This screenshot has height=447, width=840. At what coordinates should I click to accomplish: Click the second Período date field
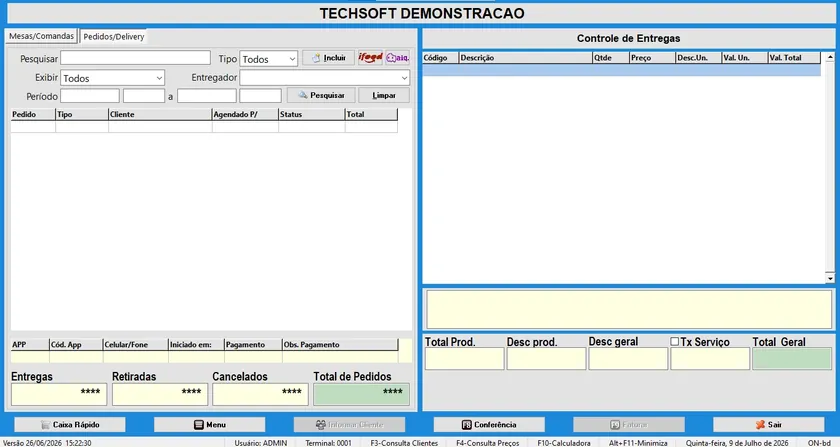207,96
